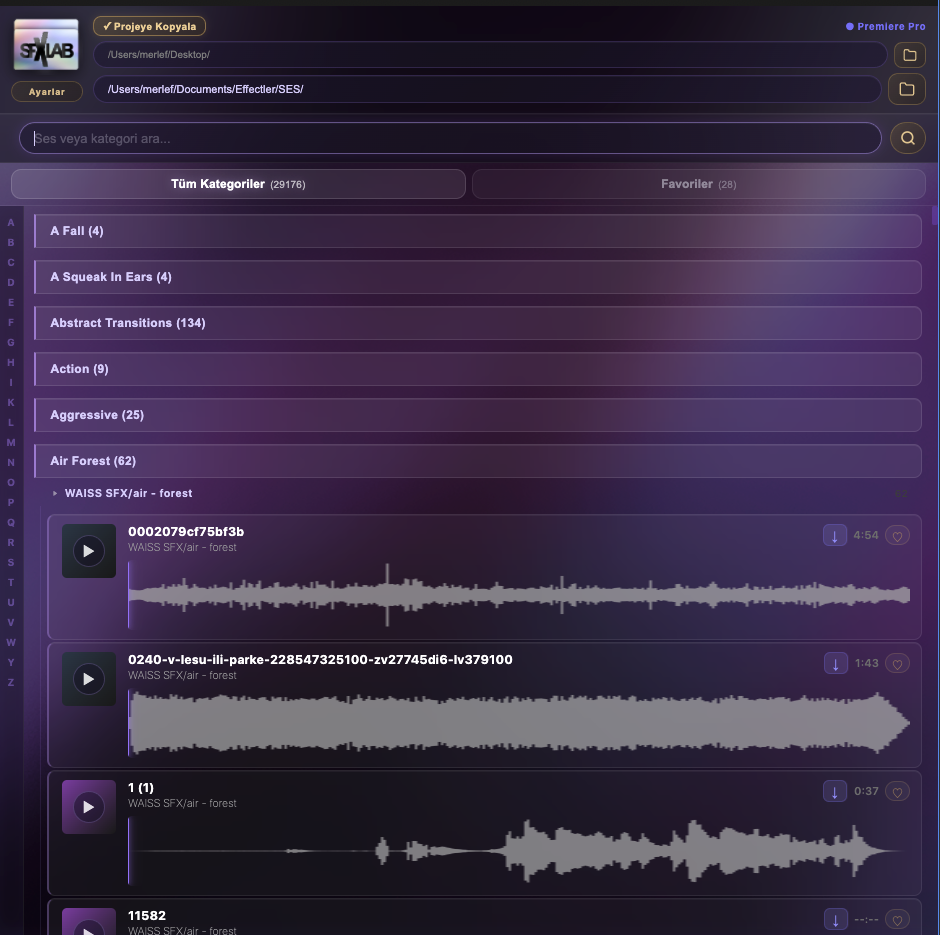Browse for the SES library folder
The height and width of the screenshot is (935, 940).
(x=906, y=89)
